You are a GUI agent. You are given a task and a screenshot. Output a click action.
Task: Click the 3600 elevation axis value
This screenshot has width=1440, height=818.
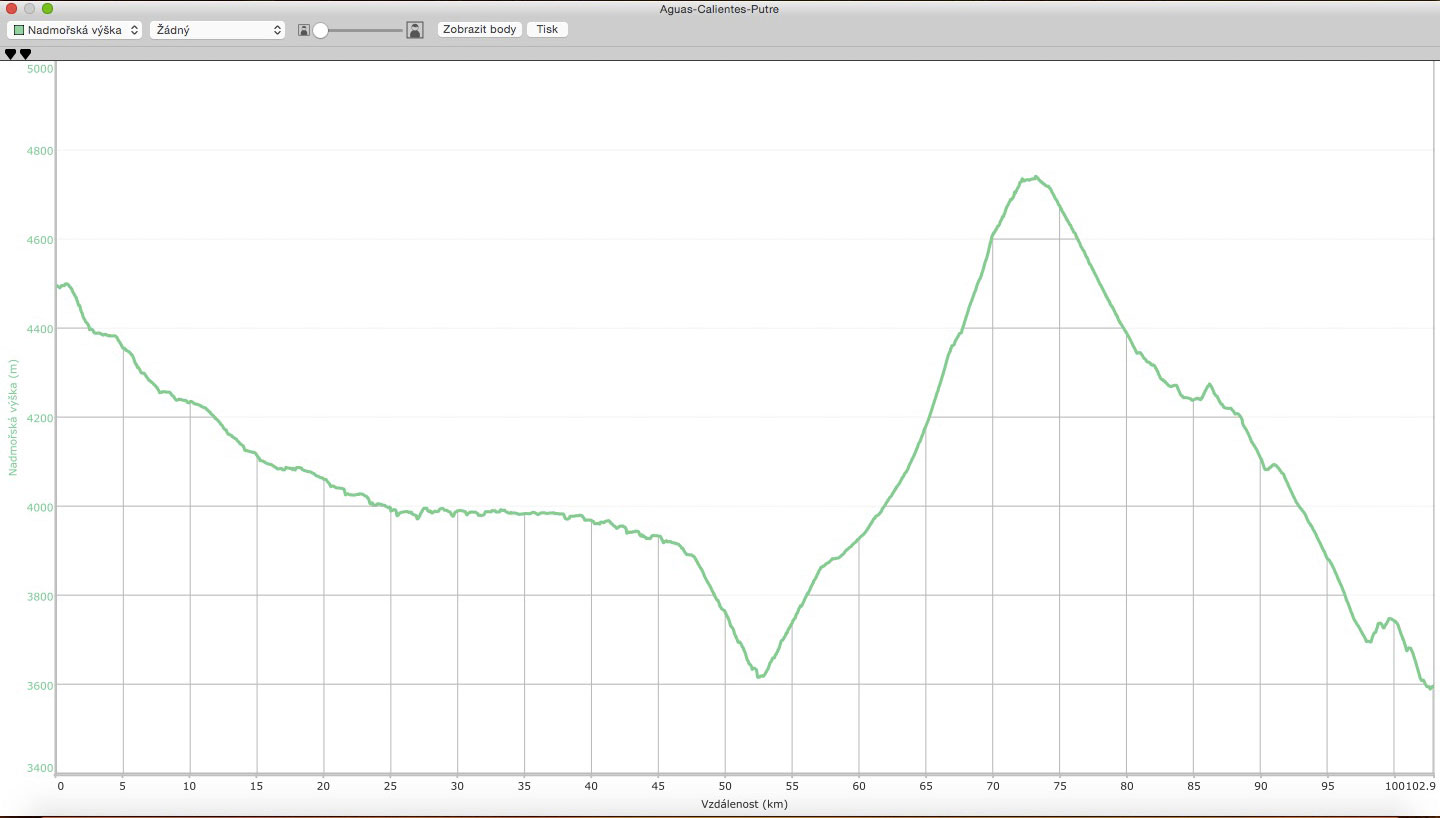pos(42,685)
